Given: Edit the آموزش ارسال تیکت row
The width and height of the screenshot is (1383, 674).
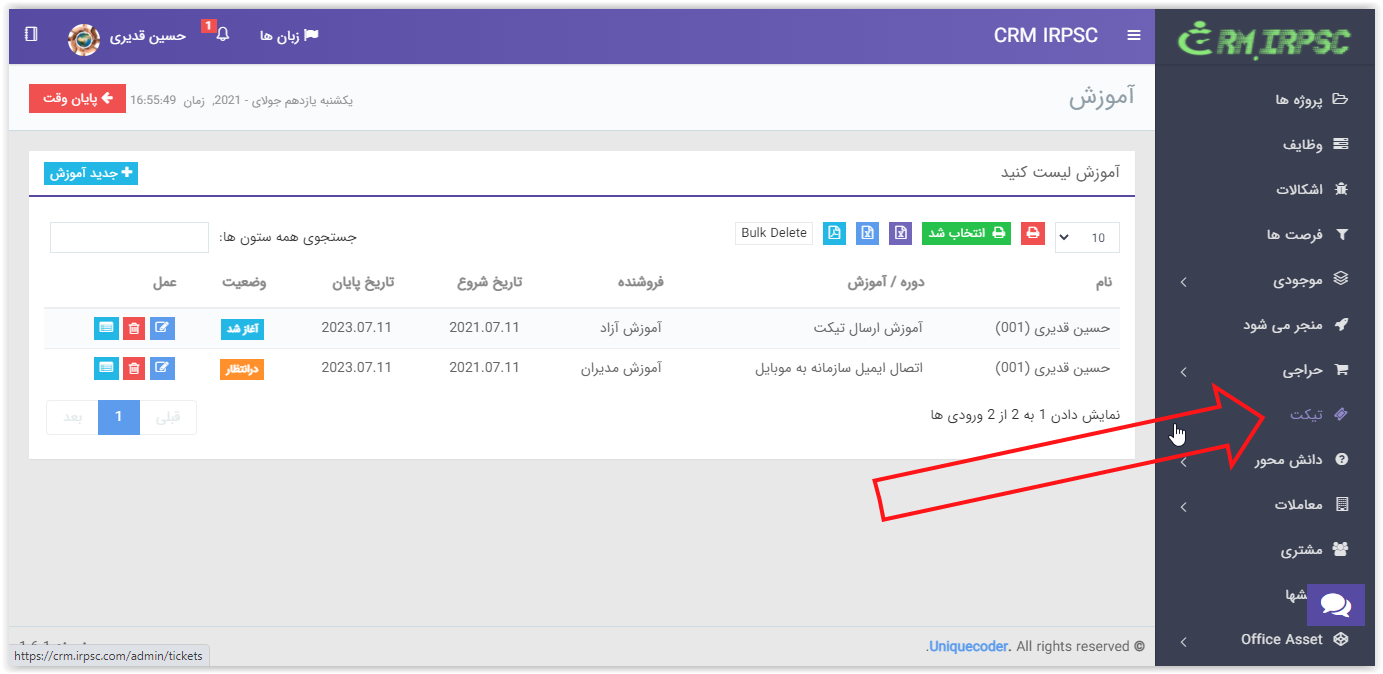Looking at the screenshot, I should (x=161, y=328).
